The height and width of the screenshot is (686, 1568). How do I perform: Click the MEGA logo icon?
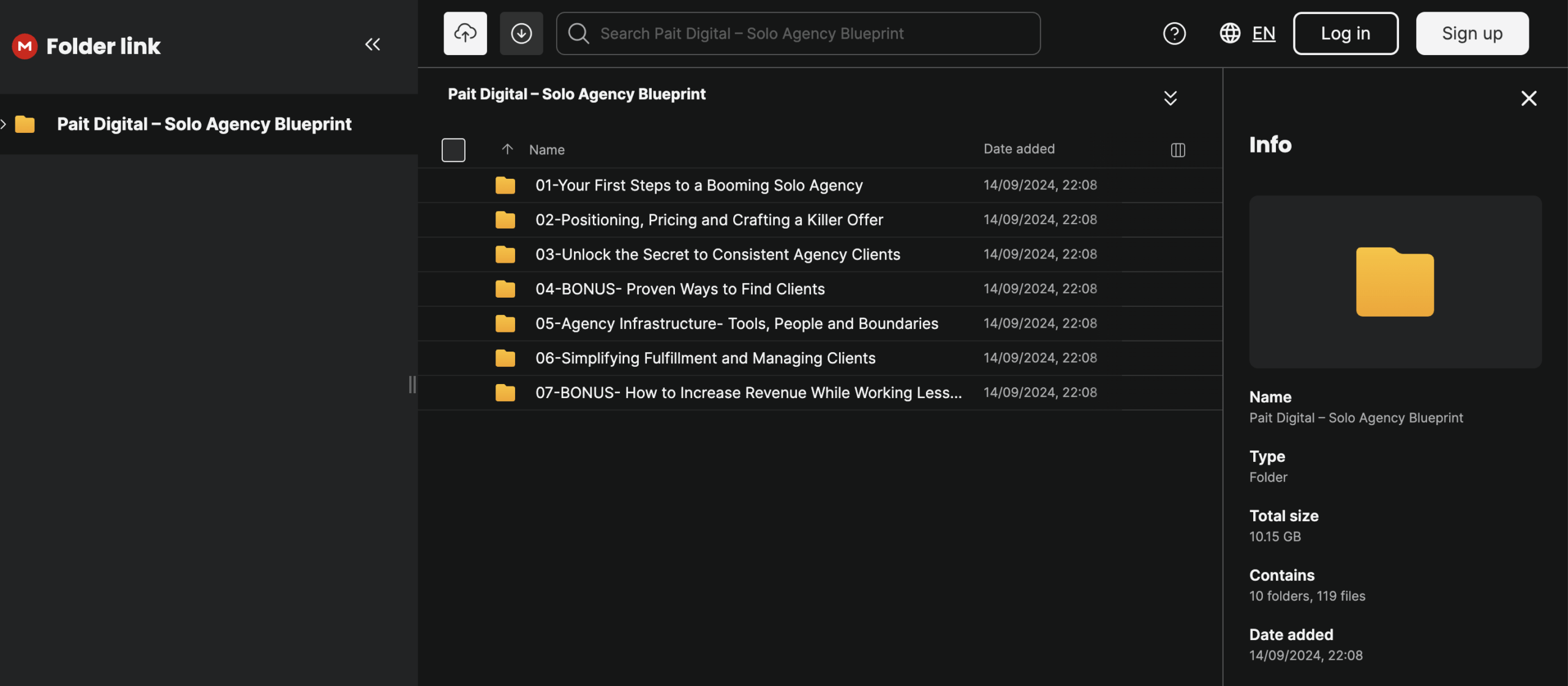pyautogui.click(x=24, y=46)
